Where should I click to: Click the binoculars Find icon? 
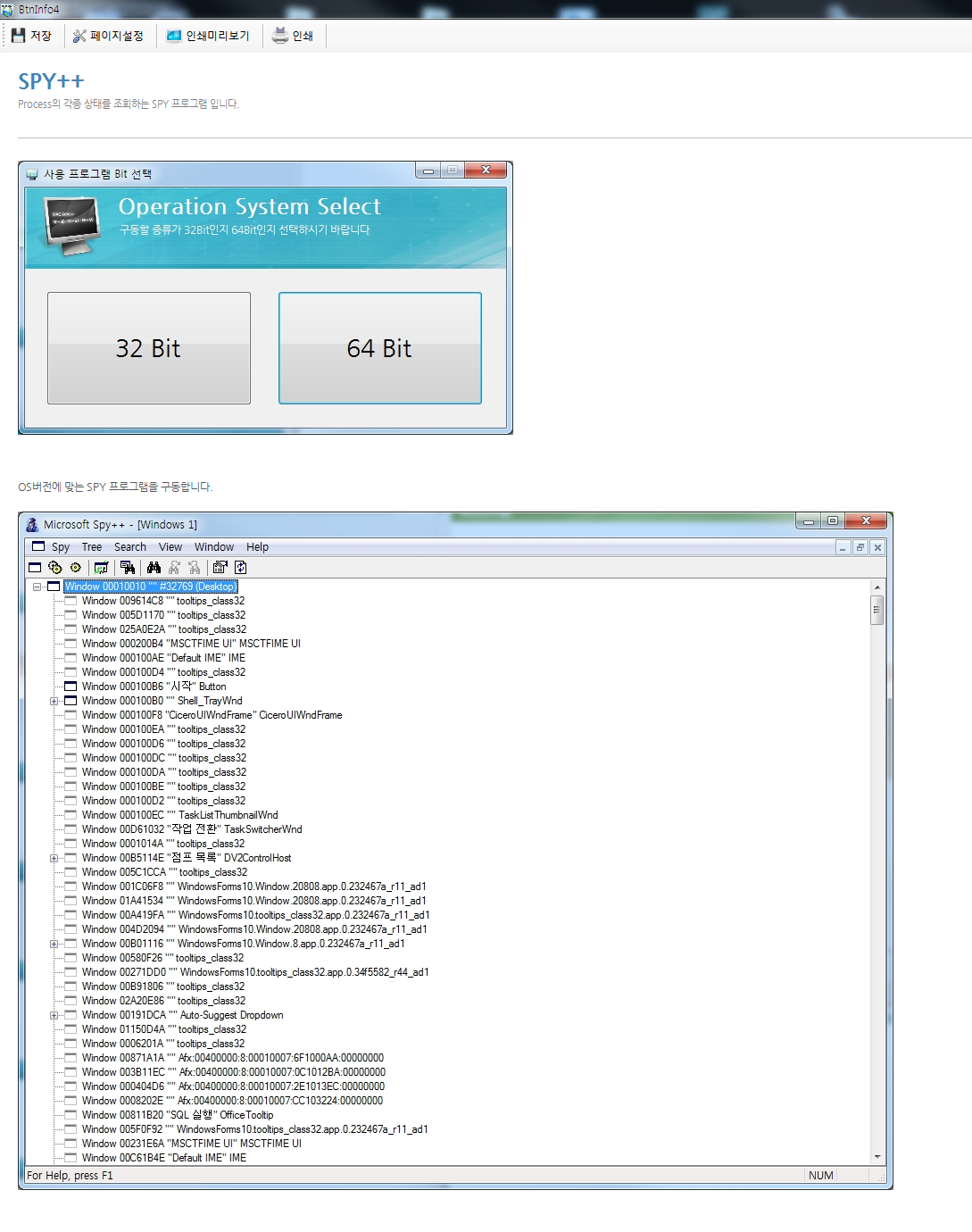[x=154, y=567]
